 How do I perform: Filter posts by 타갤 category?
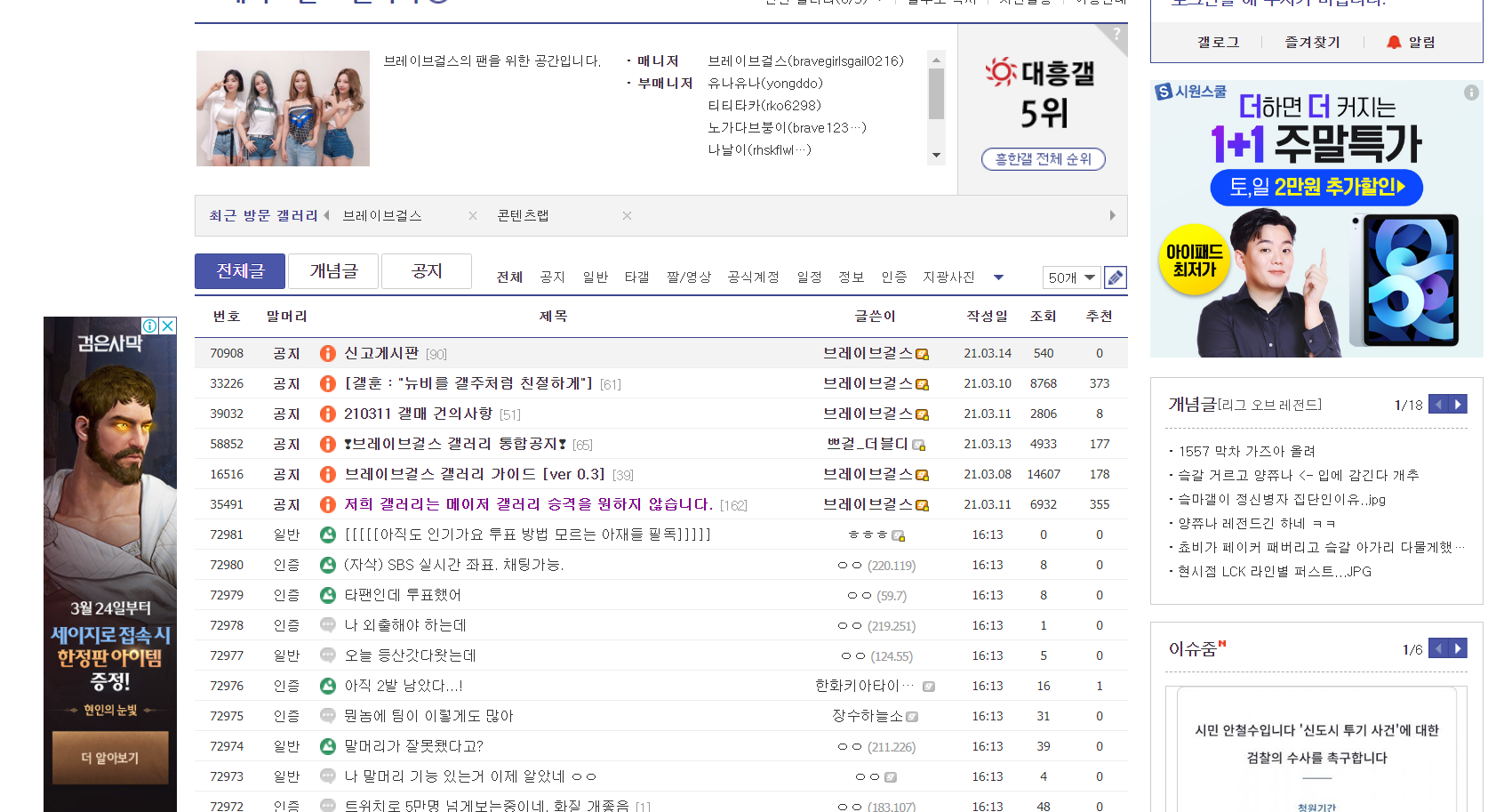click(636, 277)
